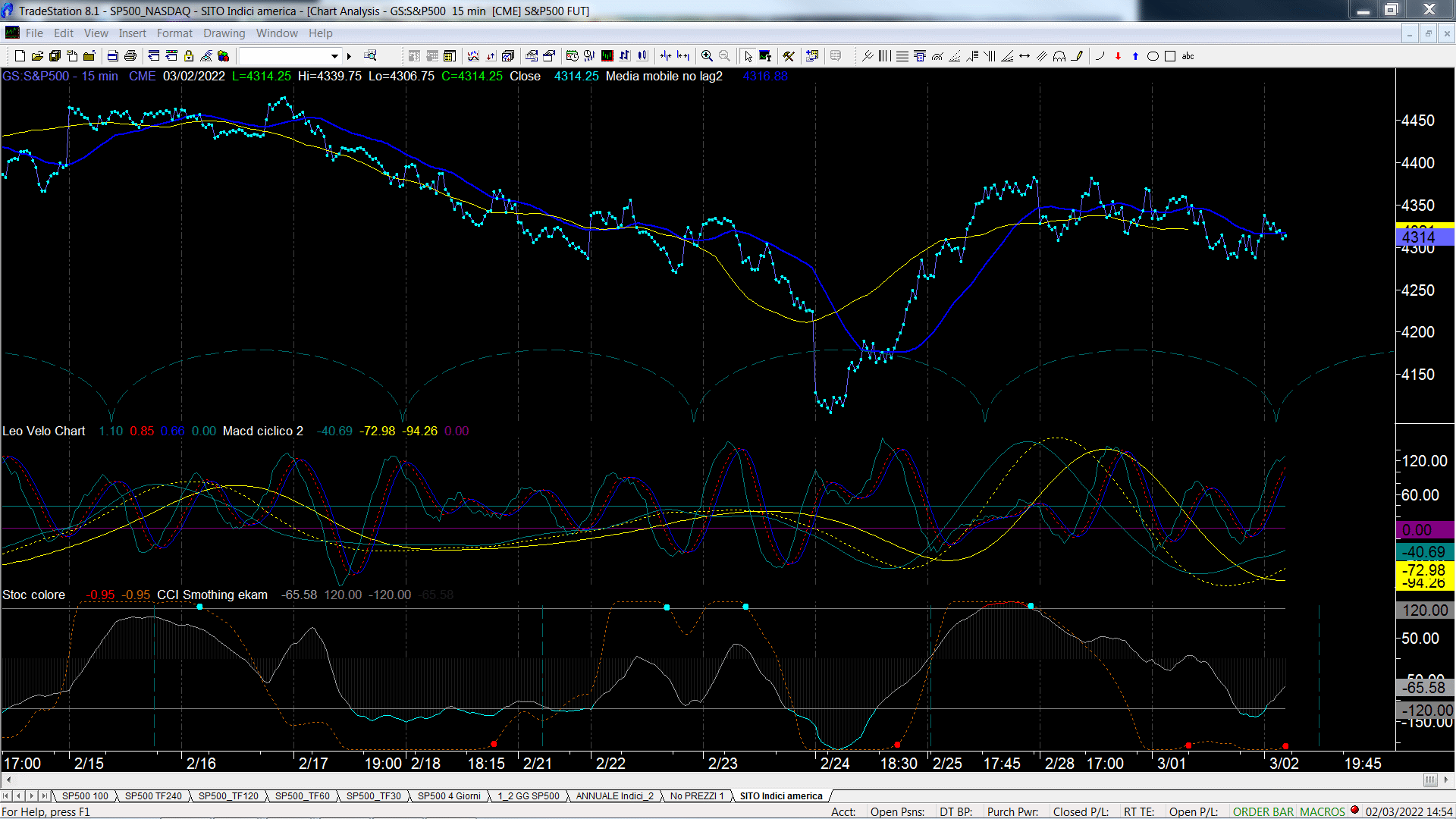Click the ORDER BAR status button
1456x819 pixels.
tap(1263, 811)
